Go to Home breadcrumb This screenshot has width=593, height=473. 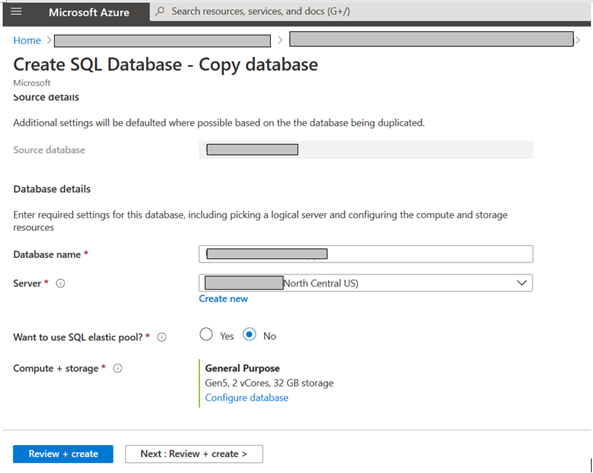tap(27, 40)
